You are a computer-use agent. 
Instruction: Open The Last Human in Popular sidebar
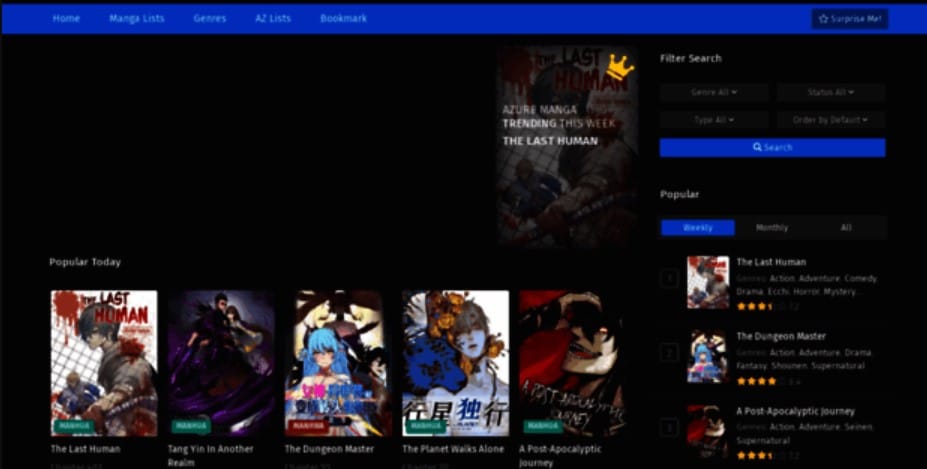coord(771,261)
